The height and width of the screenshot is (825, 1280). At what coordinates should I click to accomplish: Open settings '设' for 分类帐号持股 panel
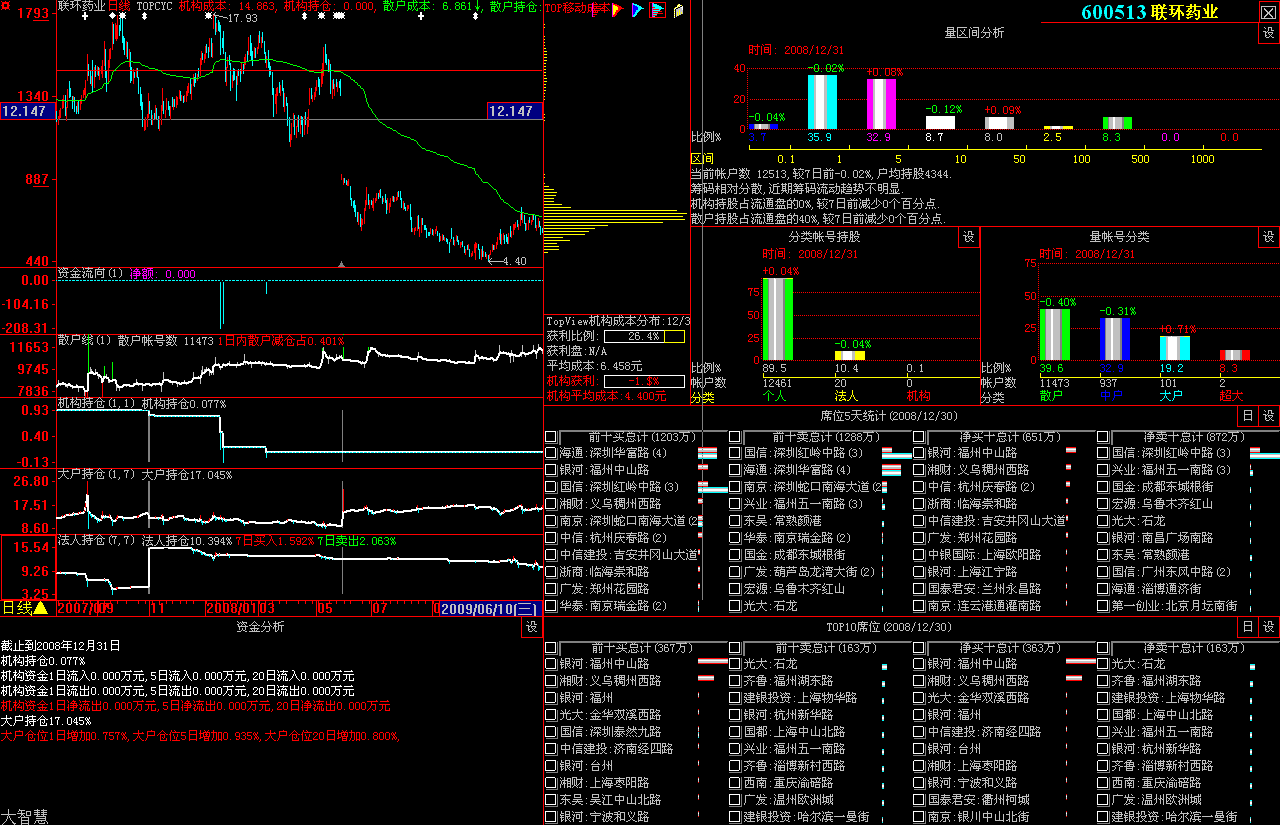click(x=968, y=237)
